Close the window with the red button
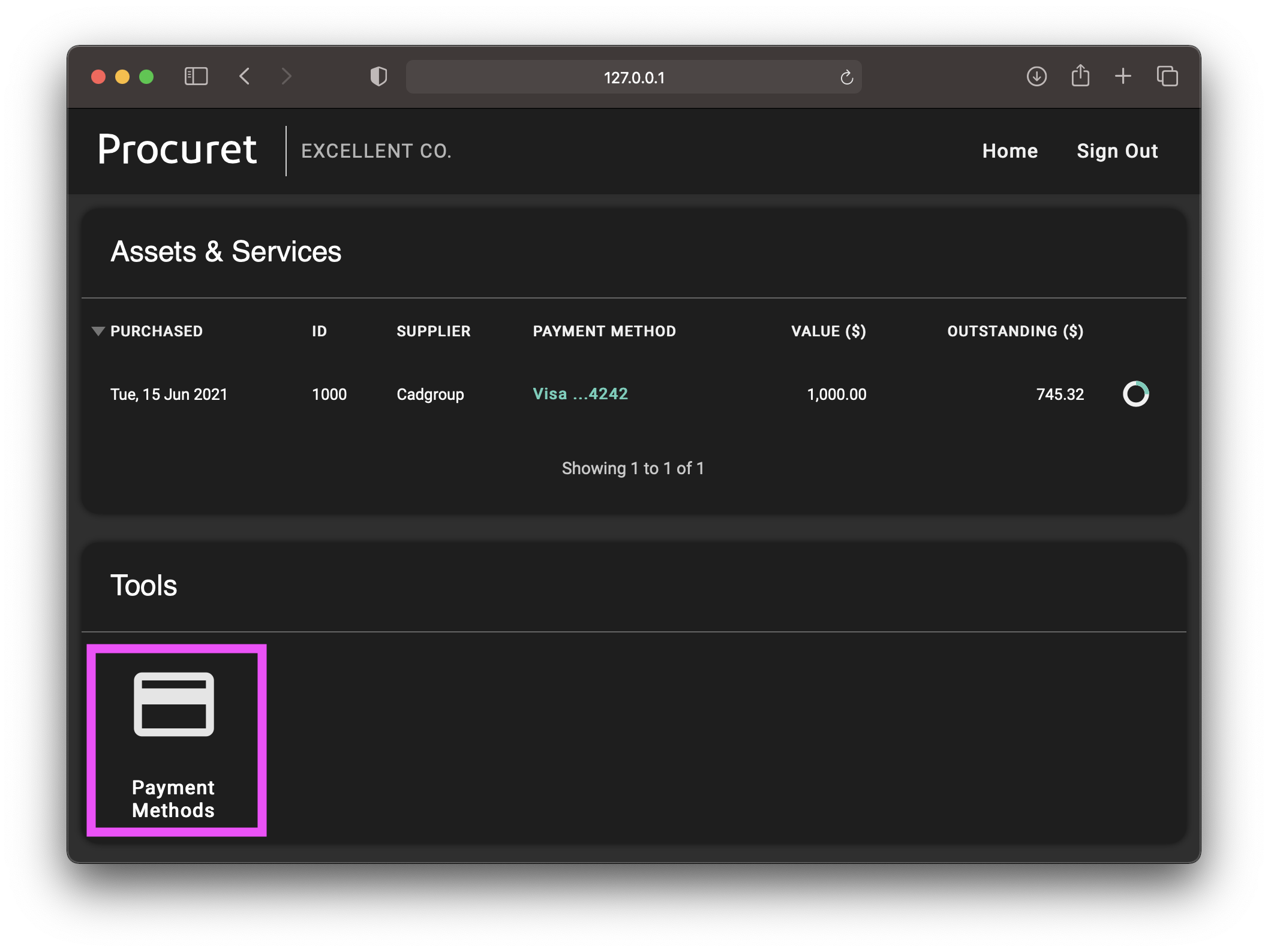Image resolution: width=1268 pixels, height=952 pixels. click(x=98, y=77)
